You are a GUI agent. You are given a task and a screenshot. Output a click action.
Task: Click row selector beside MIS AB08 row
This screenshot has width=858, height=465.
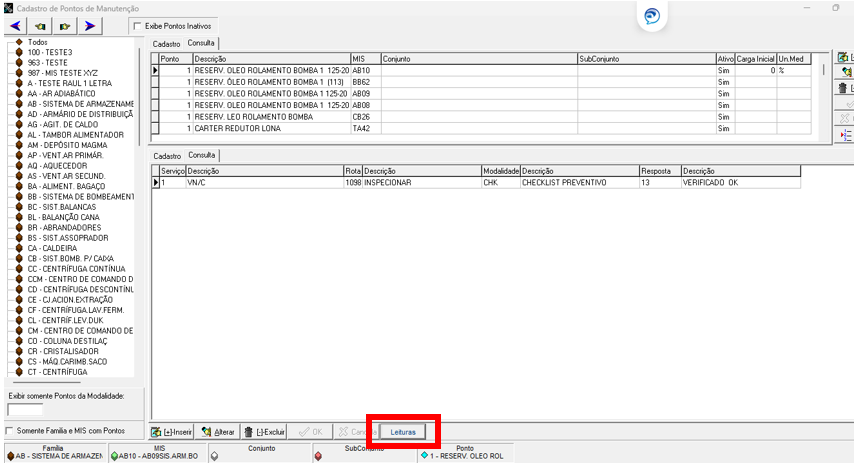point(155,105)
